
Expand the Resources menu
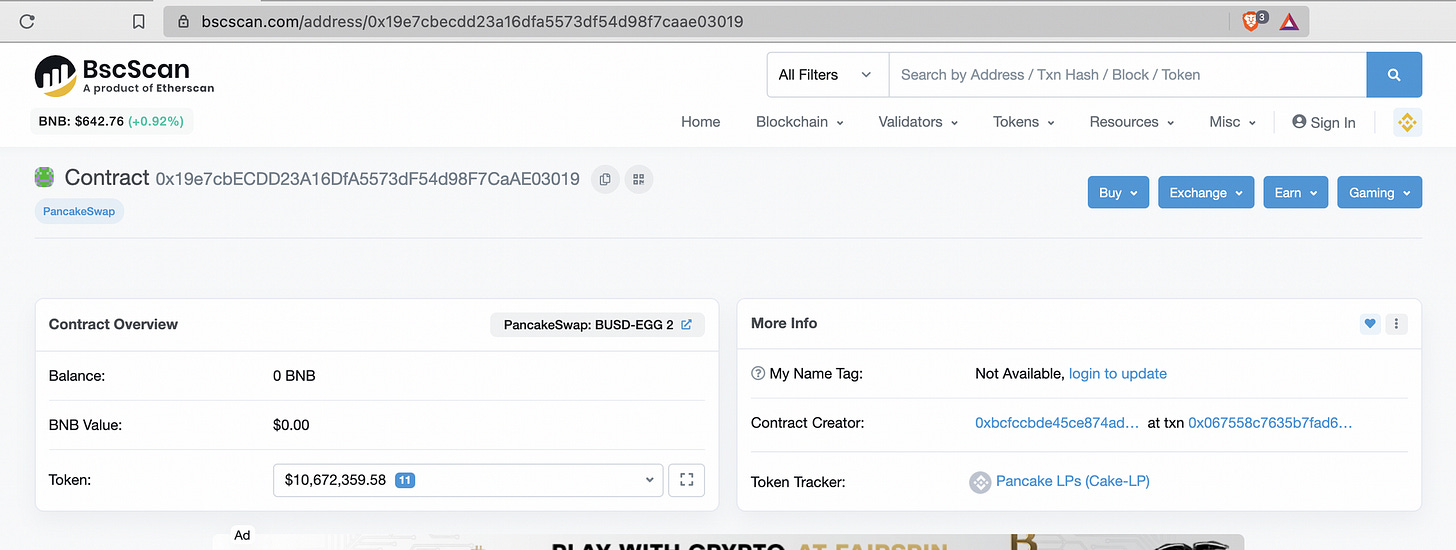[1132, 122]
